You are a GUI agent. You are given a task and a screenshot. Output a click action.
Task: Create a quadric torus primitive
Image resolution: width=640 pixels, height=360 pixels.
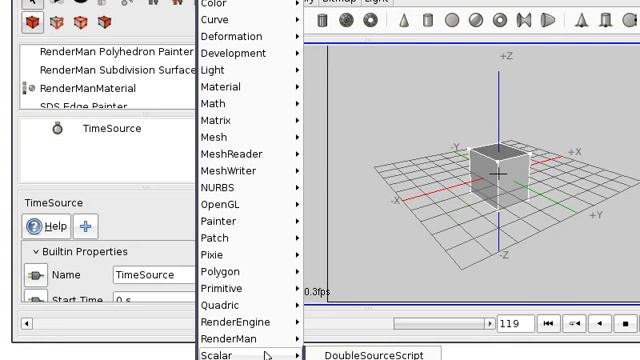500,20
